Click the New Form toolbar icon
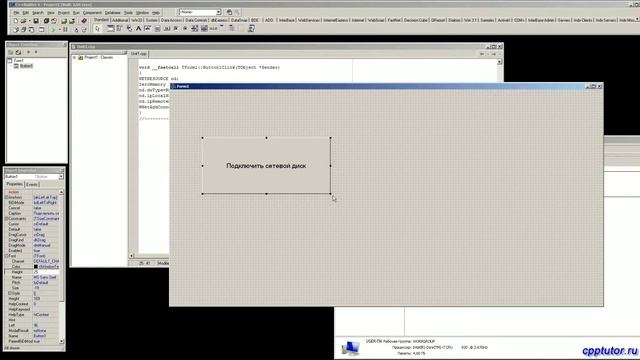Screen dimensions: 640x360 point(41,29)
